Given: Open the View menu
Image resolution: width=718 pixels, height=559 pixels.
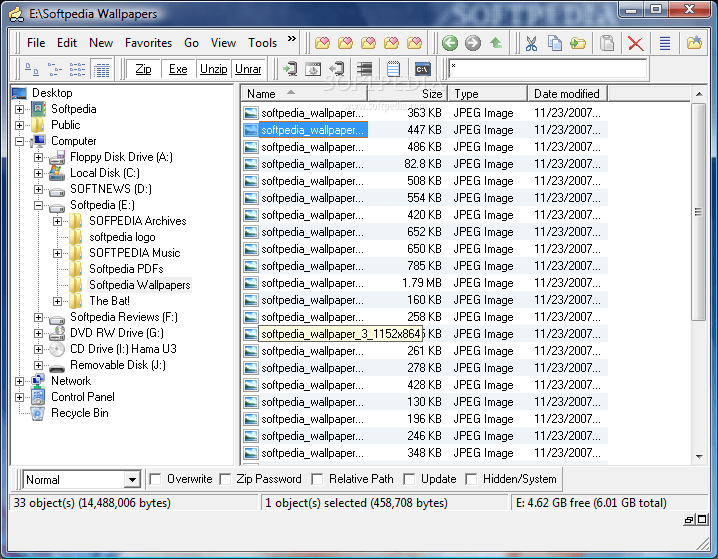Looking at the screenshot, I should pyautogui.click(x=223, y=43).
